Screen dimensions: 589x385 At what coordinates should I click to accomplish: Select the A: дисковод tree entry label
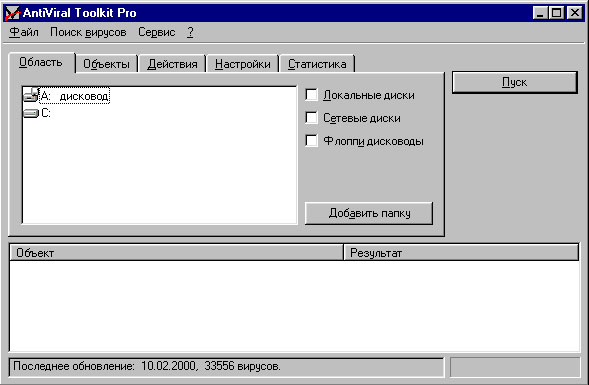(74, 96)
